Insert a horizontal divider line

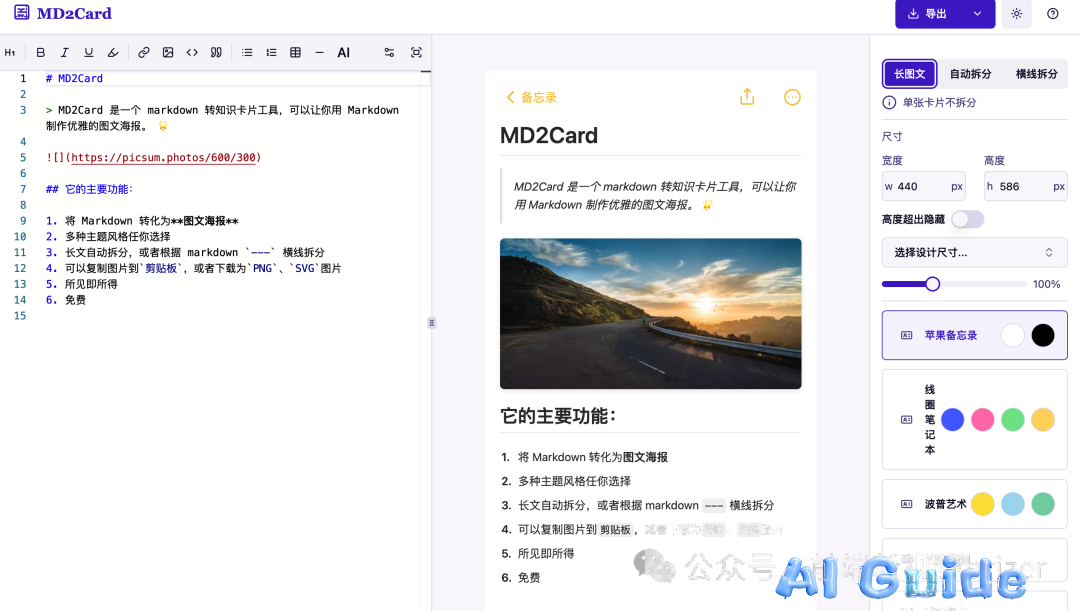[320, 52]
